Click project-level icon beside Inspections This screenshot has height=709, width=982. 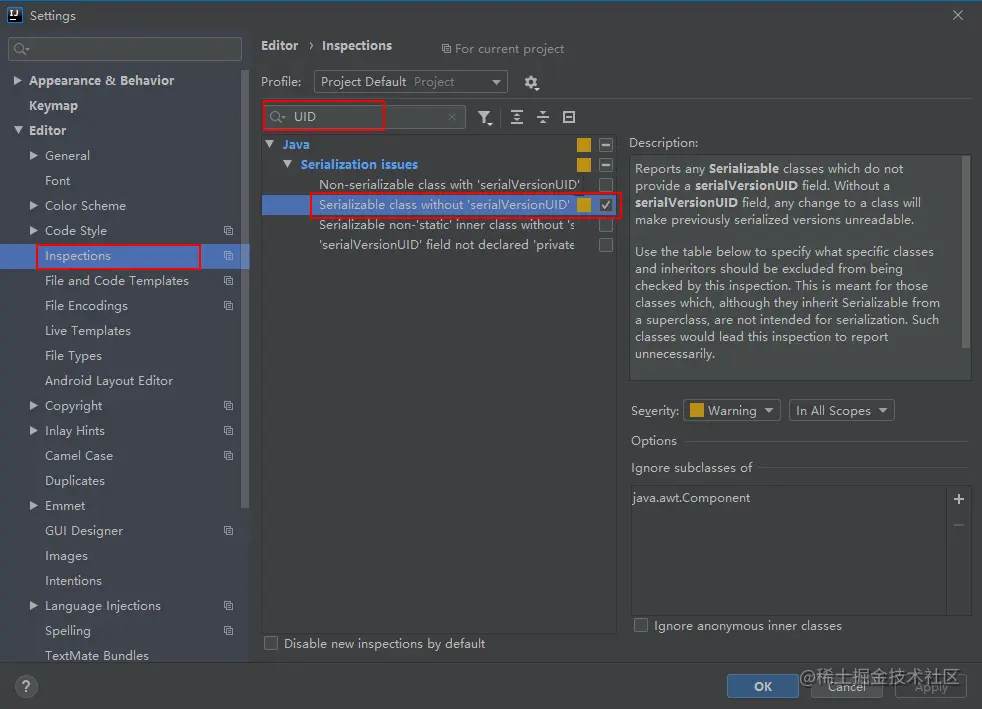click(x=229, y=256)
